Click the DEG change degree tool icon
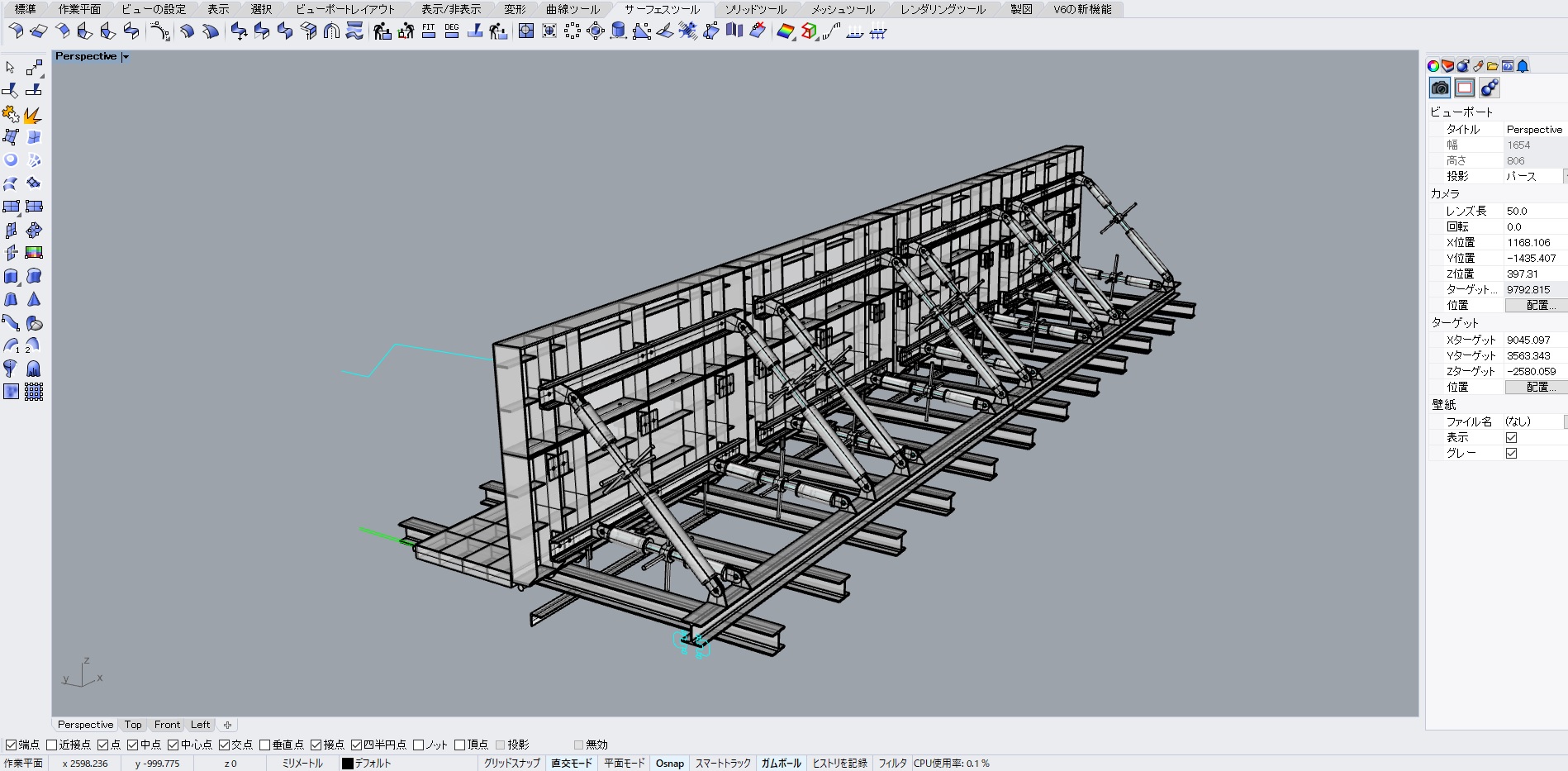 [452, 31]
